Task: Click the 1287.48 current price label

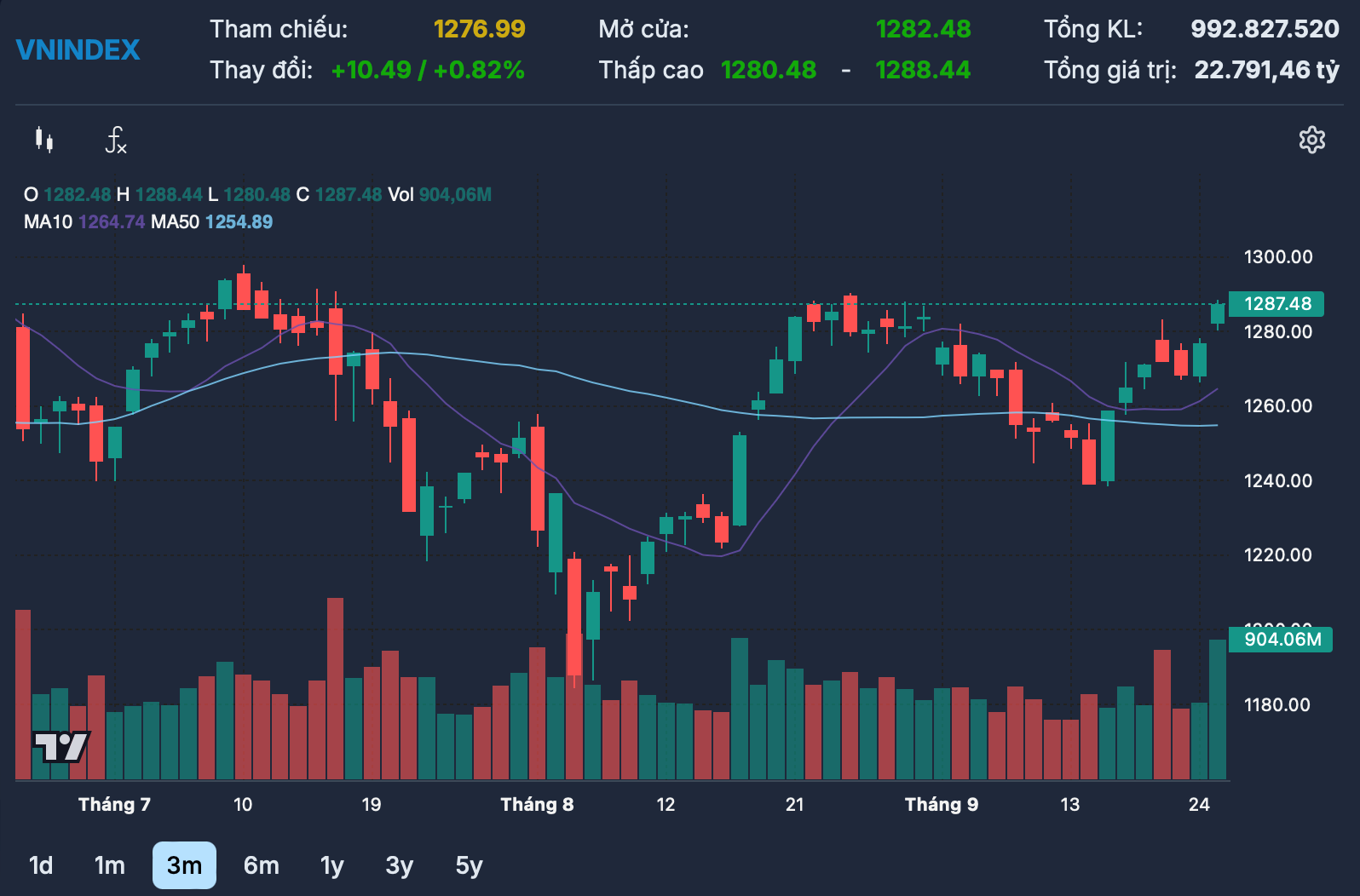Action: click(1276, 304)
